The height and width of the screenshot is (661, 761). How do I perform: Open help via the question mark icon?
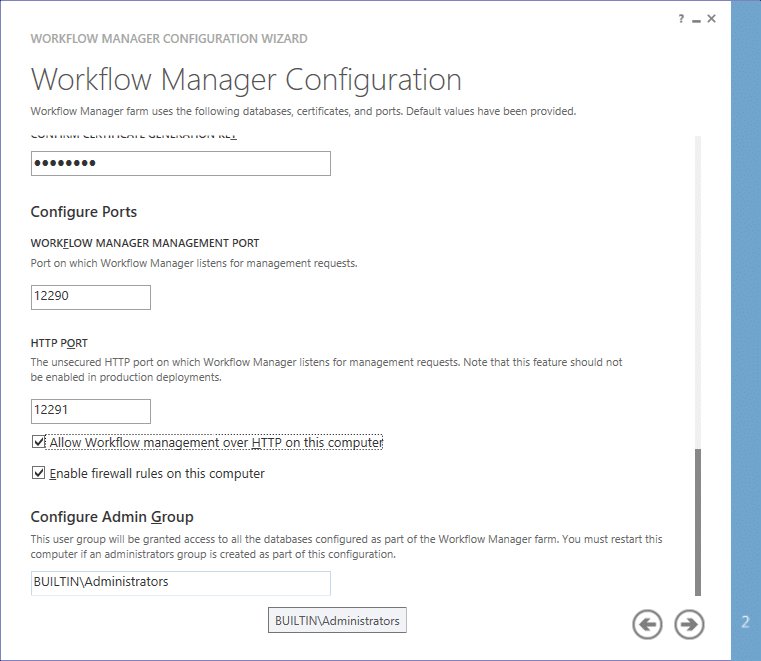pyautogui.click(x=681, y=19)
